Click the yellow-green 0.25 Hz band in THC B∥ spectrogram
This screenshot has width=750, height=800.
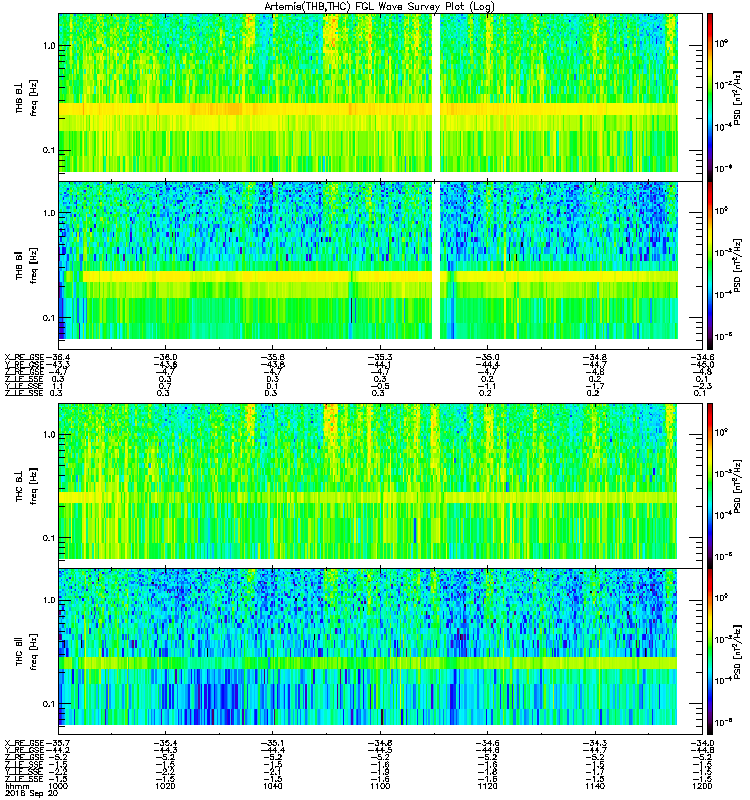[368, 663]
